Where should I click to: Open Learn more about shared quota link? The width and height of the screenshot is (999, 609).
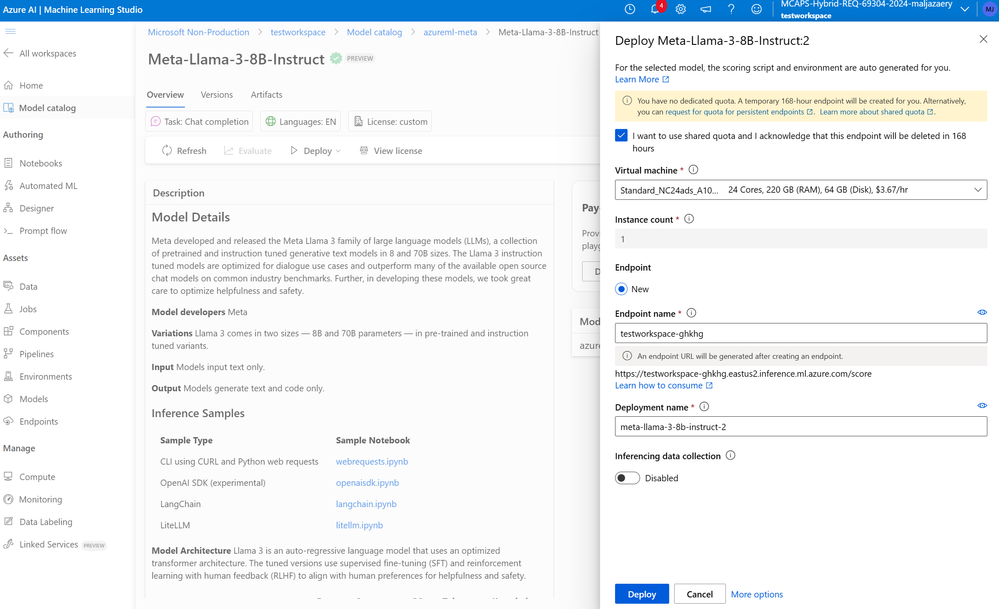point(876,112)
